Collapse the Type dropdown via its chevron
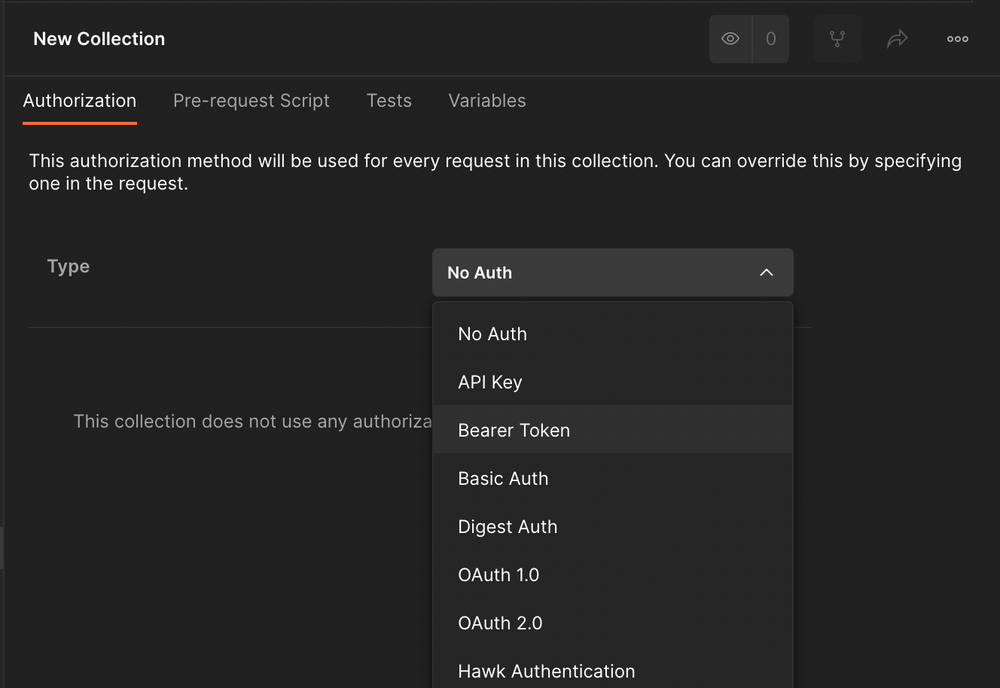 tap(767, 272)
